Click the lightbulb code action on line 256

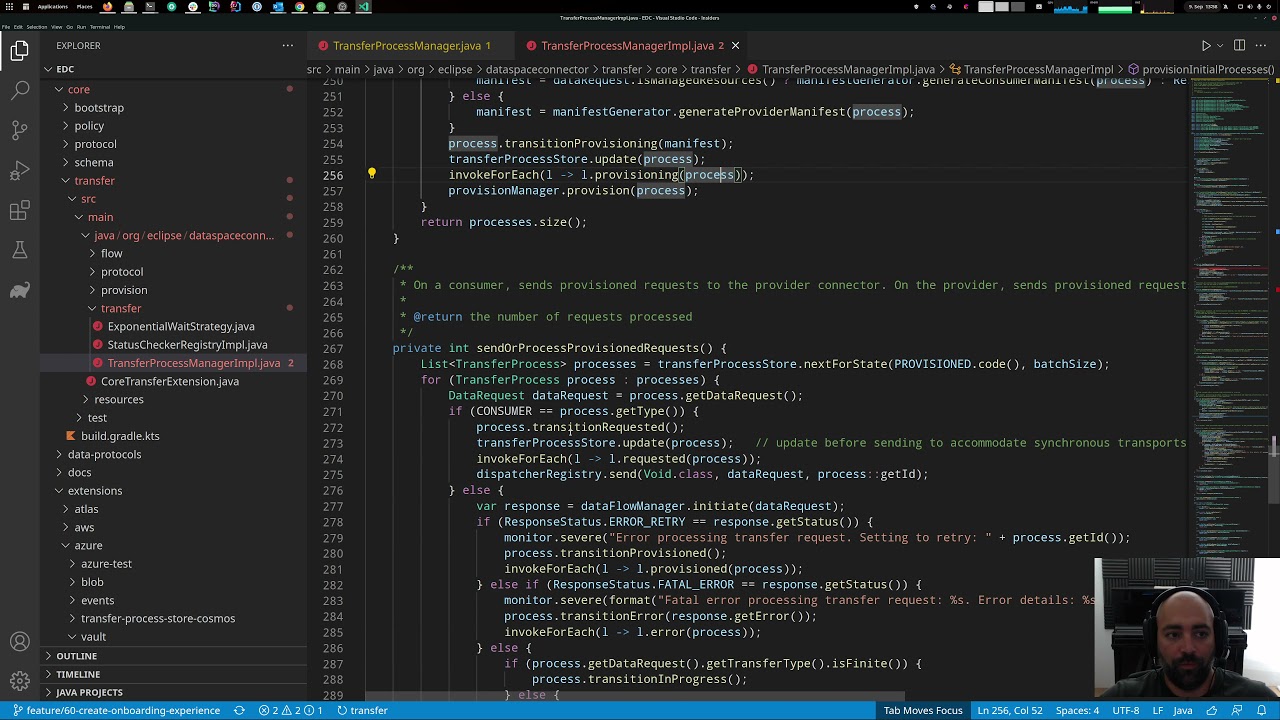click(372, 174)
